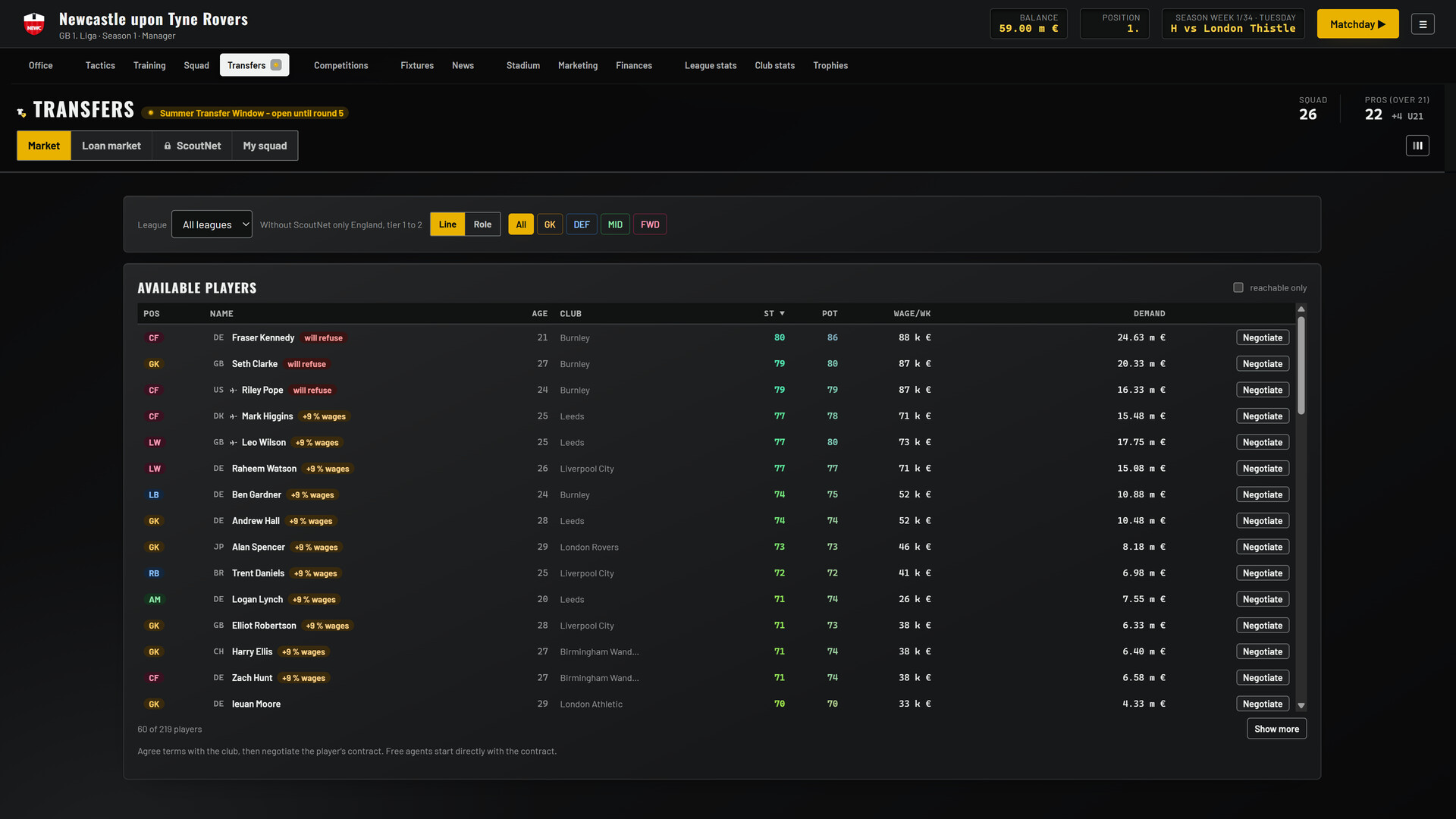Select the Role filter toggle
Image resolution: width=1456 pixels, height=819 pixels.
[482, 224]
